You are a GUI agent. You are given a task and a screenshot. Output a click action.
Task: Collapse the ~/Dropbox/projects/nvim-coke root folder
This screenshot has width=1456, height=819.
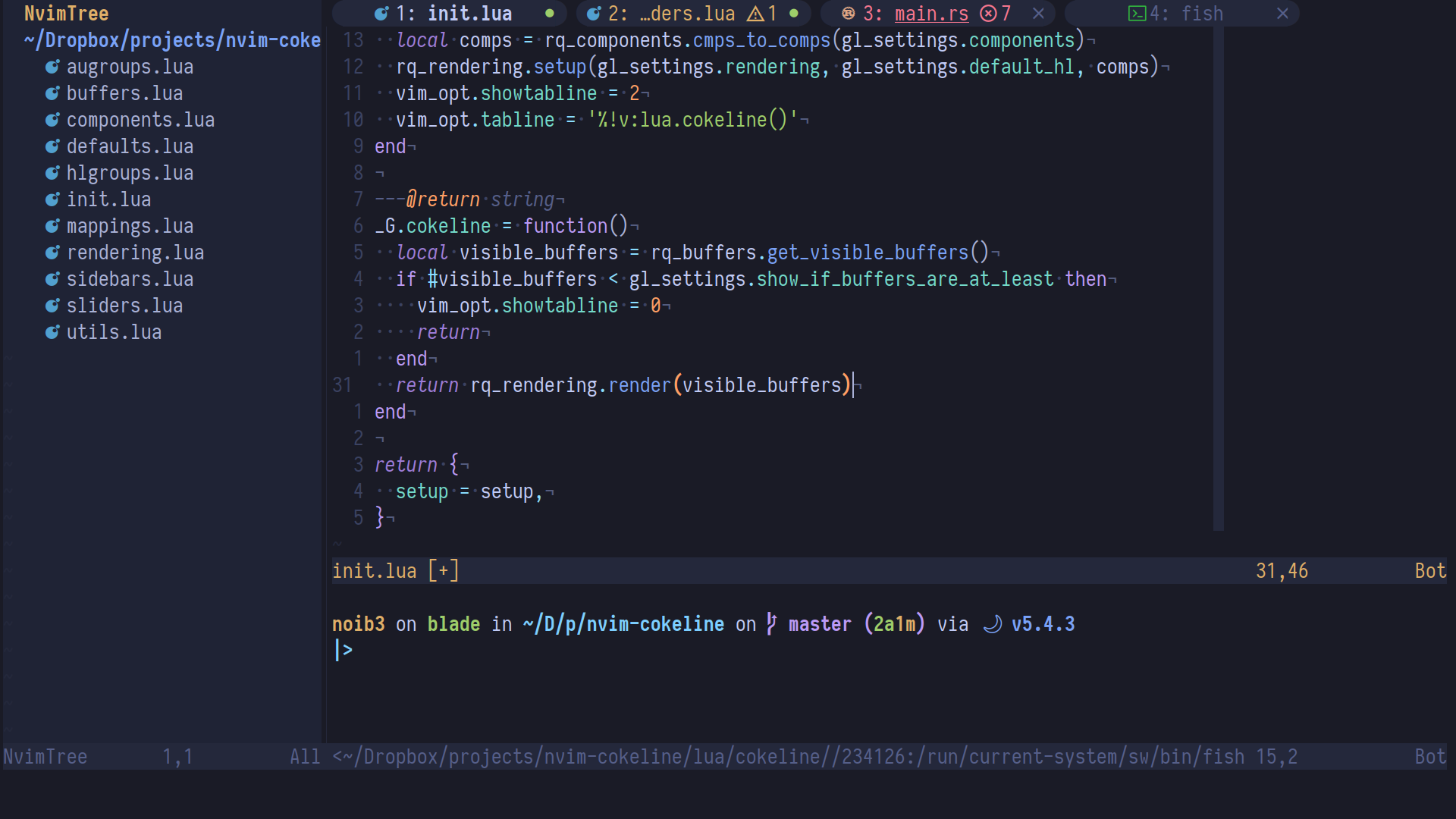click(x=172, y=40)
